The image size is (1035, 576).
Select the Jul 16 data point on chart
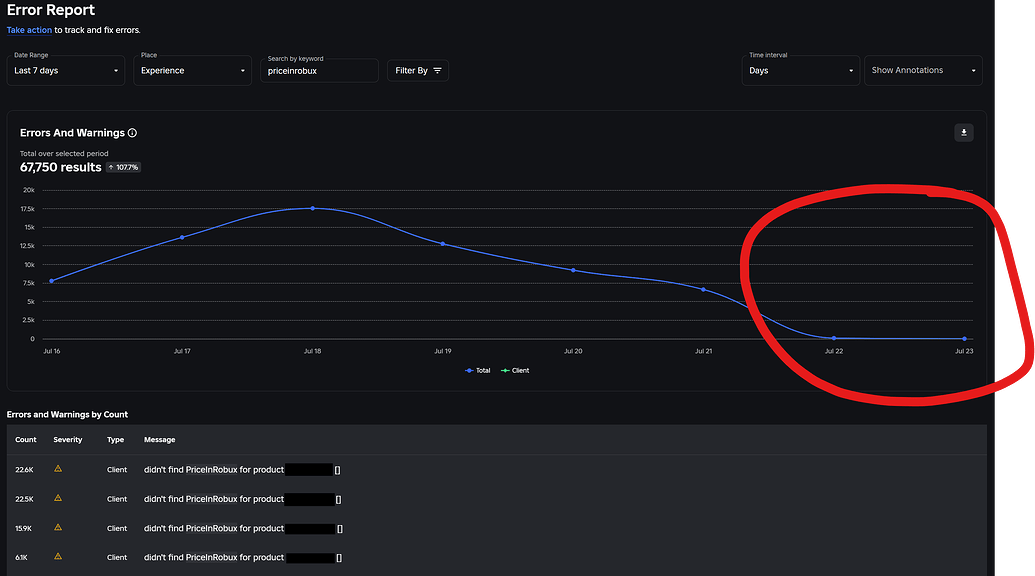(51, 281)
